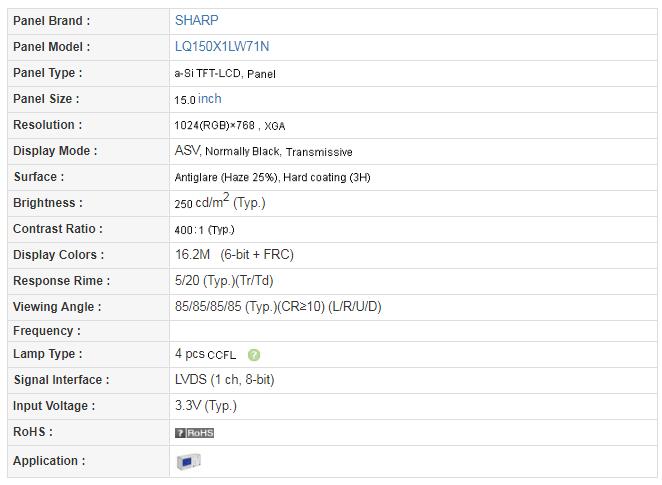
Task: Select the Application label
Action: point(49,461)
